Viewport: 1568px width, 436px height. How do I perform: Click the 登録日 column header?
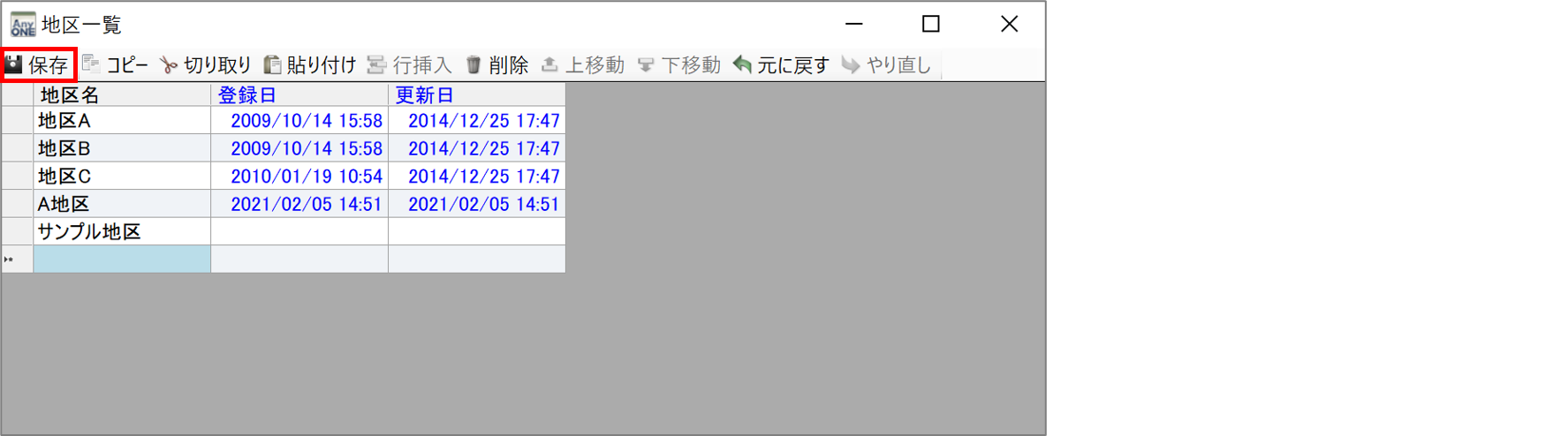click(x=299, y=94)
